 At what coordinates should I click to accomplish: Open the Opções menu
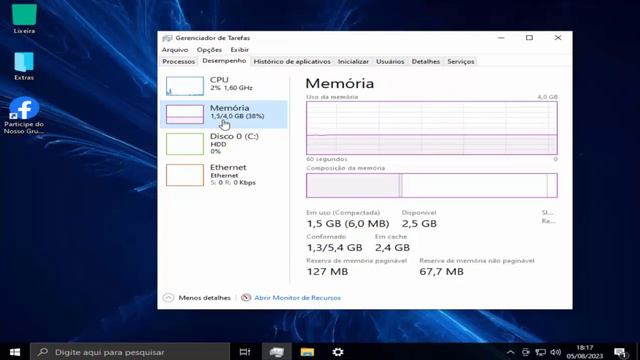point(209,50)
